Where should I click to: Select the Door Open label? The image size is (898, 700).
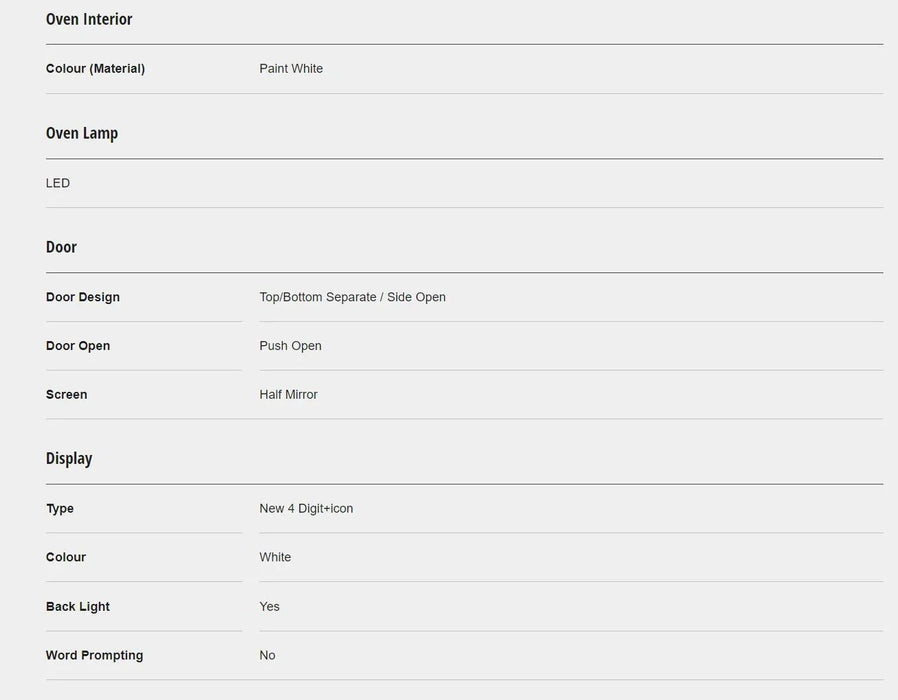point(78,346)
